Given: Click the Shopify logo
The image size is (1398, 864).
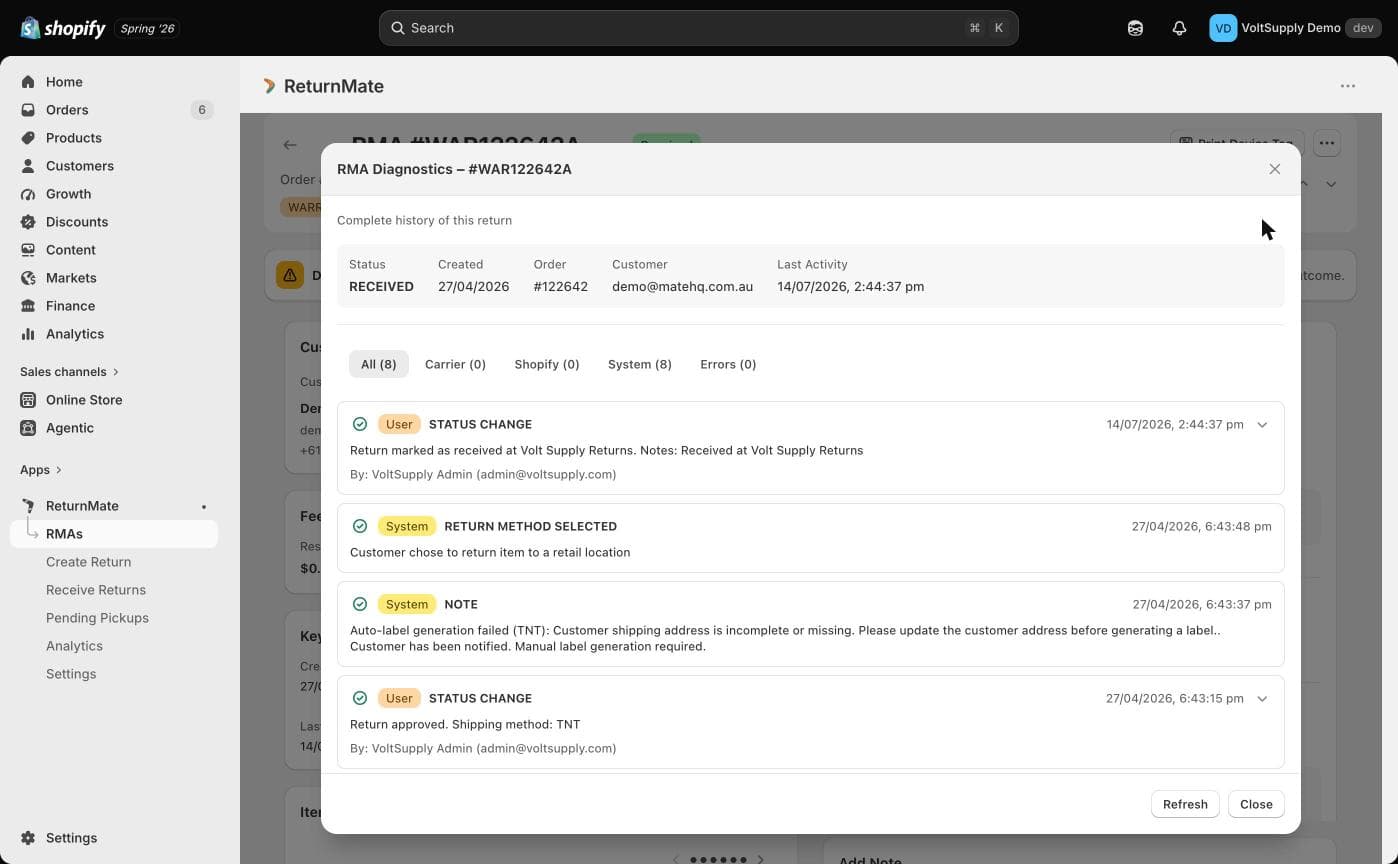Looking at the screenshot, I should (63, 28).
